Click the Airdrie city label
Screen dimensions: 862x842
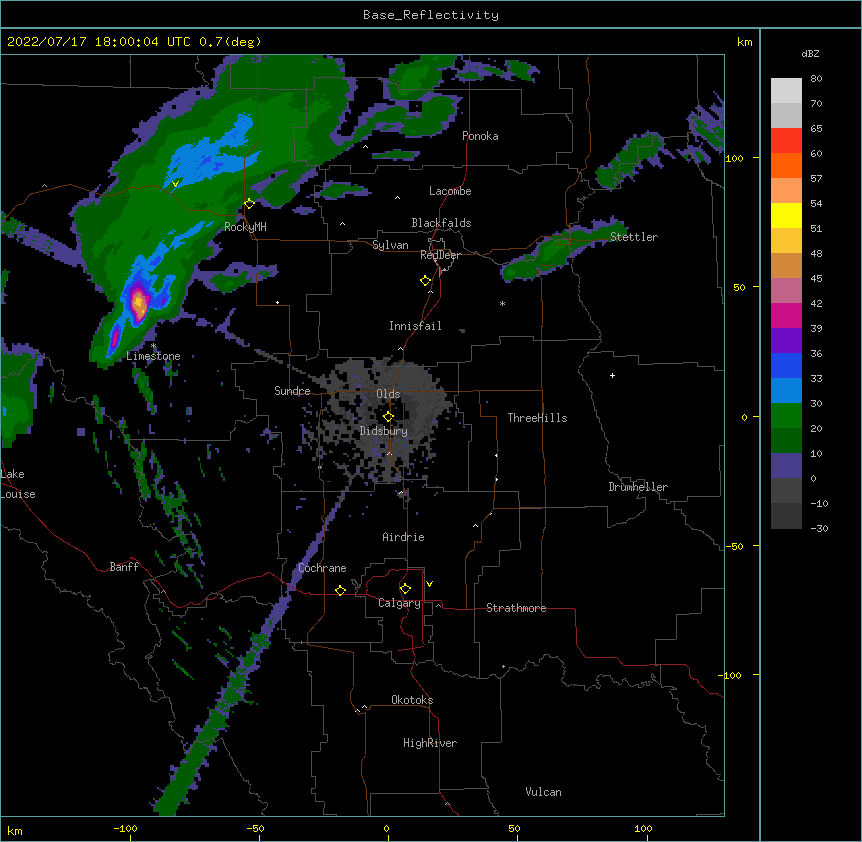click(x=403, y=537)
